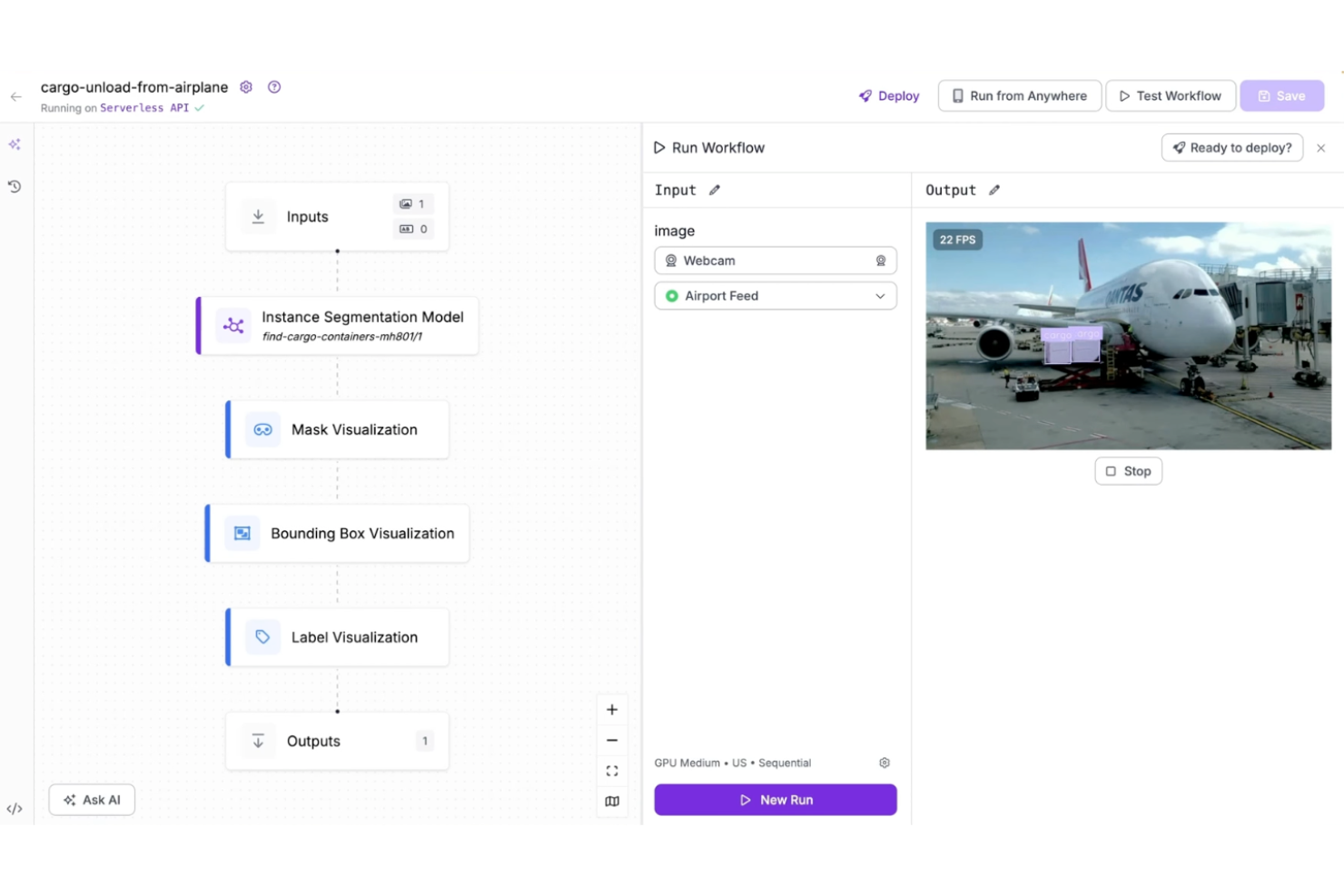Open the Ask AI sparkles icon in left sidebar
The height and width of the screenshot is (896, 1344).
coord(15,143)
